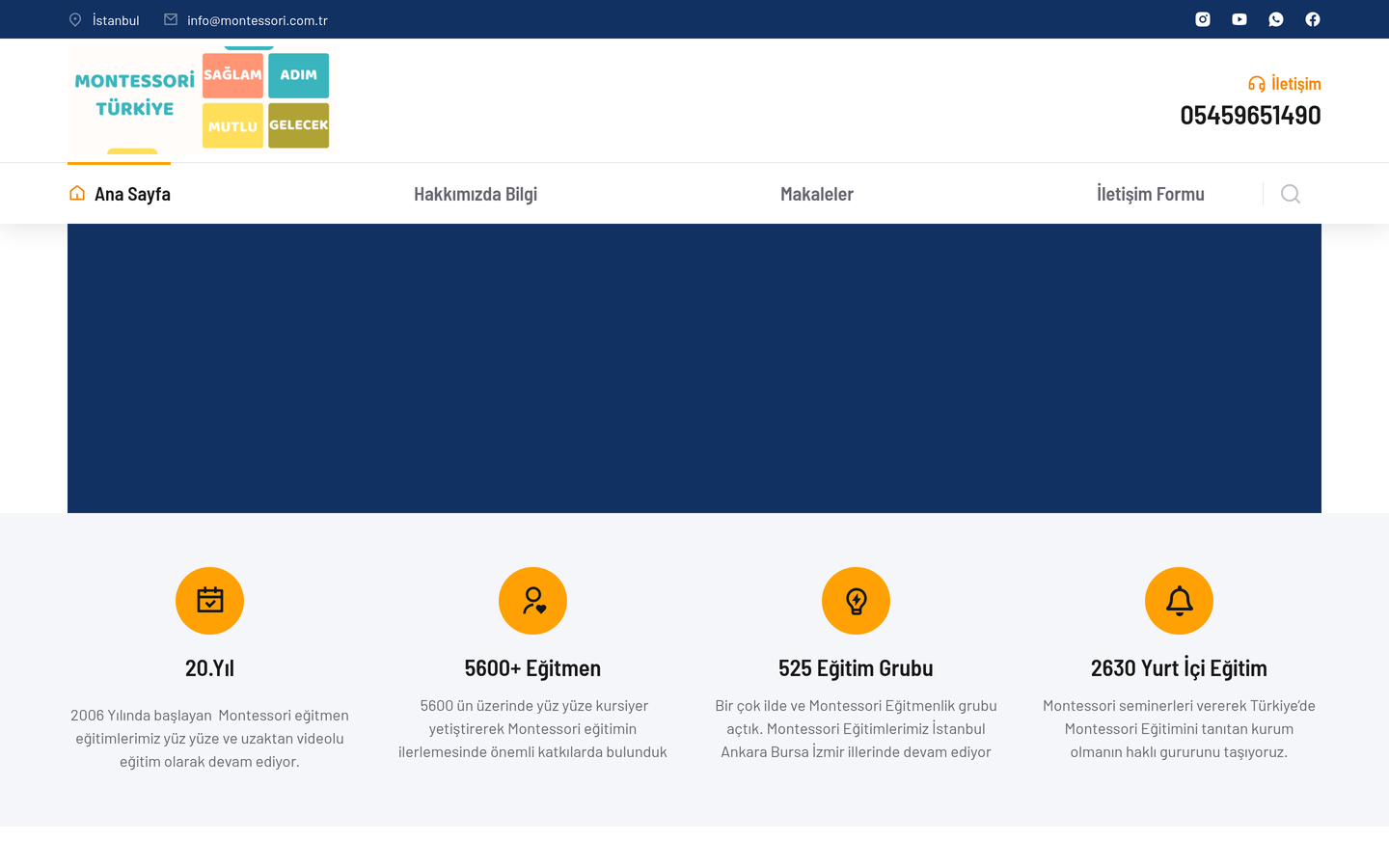Image resolution: width=1389 pixels, height=868 pixels.
Task: Open the Instagram icon in top bar
Action: 1203,19
